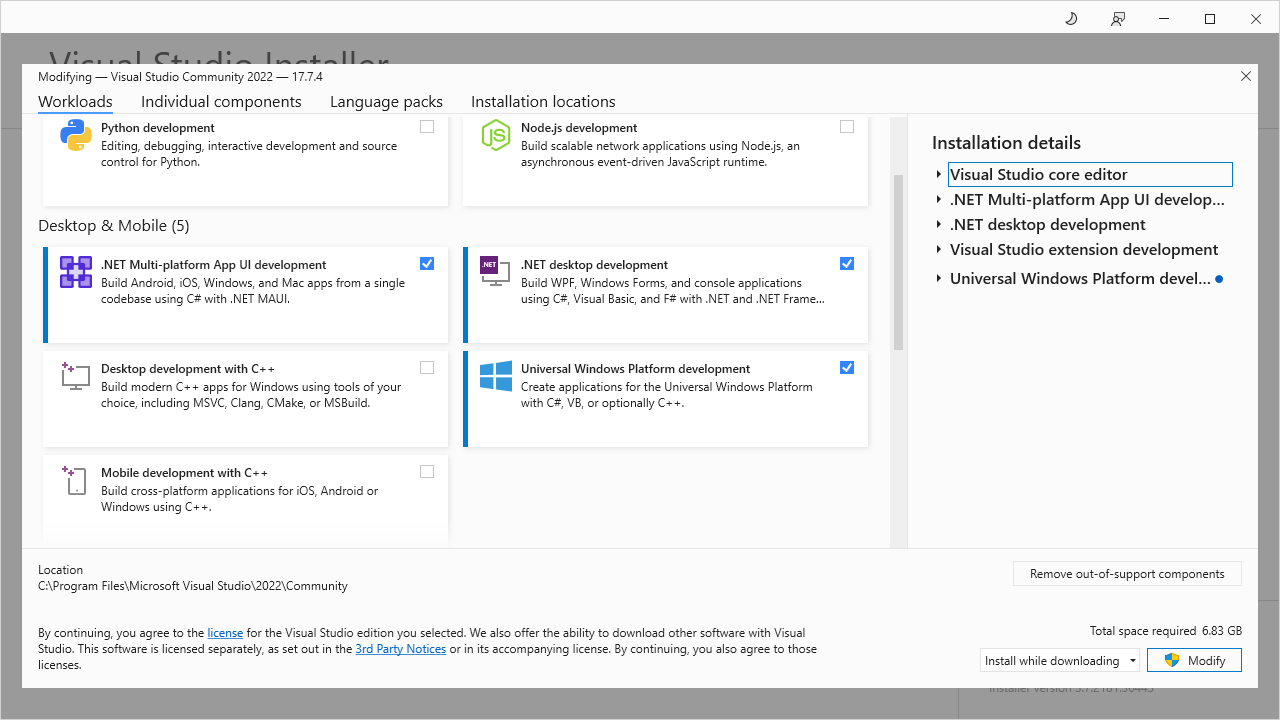
Task: Click the Python development workload icon
Action: tap(75, 136)
